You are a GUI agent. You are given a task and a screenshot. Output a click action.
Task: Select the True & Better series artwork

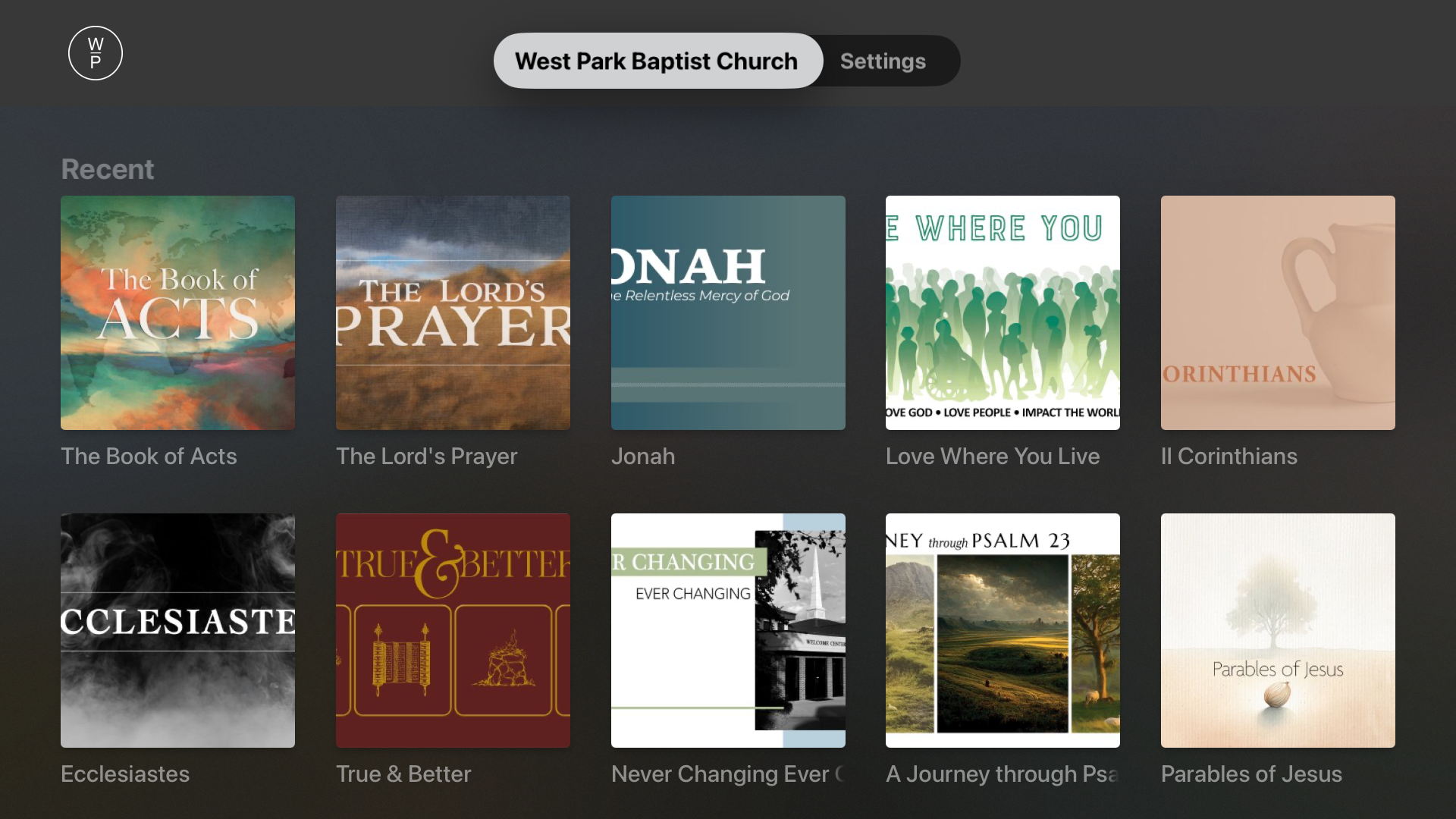pyautogui.click(x=453, y=630)
